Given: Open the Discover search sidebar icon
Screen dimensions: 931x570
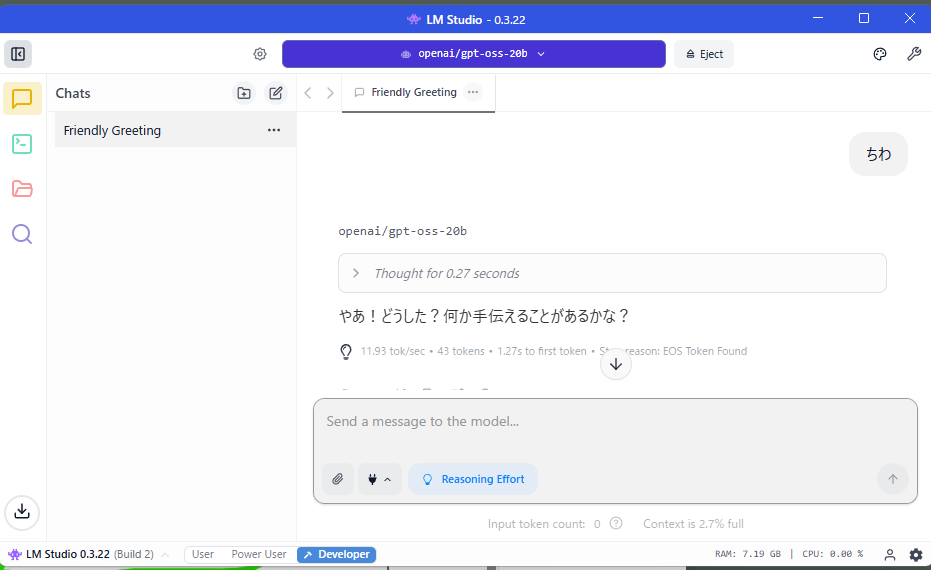Looking at the screenshot, I should (x=22, y=234).
